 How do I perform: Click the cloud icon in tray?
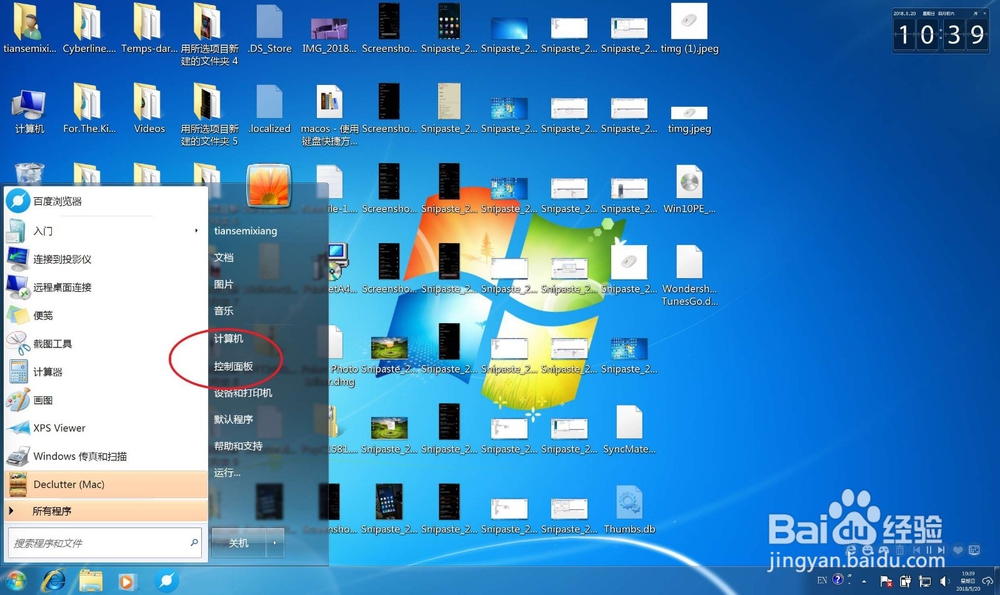click(989, 581)
